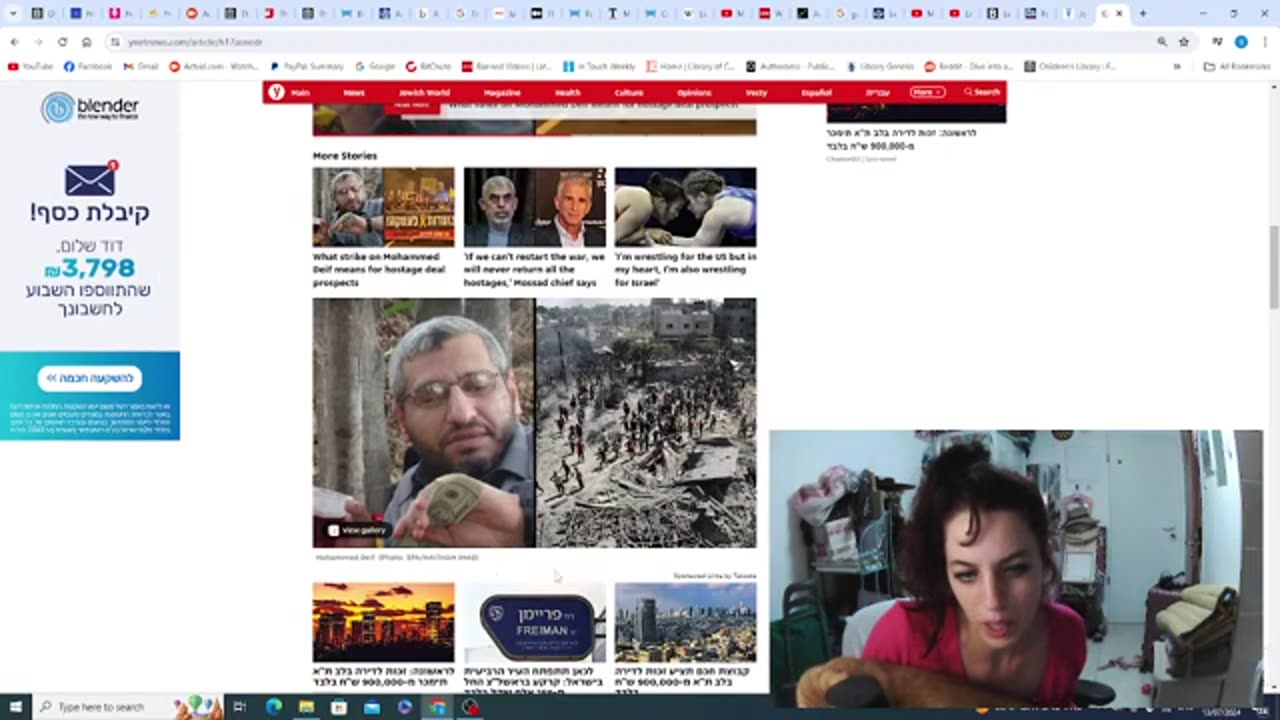Open the Opinions section
This screenshot has width=1280, height=720.
coord(694,92)
